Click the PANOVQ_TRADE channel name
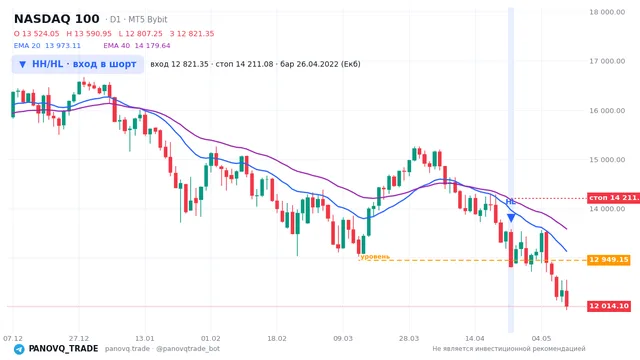The height and width of the screenshot is (360, 640). coord(63,349)
